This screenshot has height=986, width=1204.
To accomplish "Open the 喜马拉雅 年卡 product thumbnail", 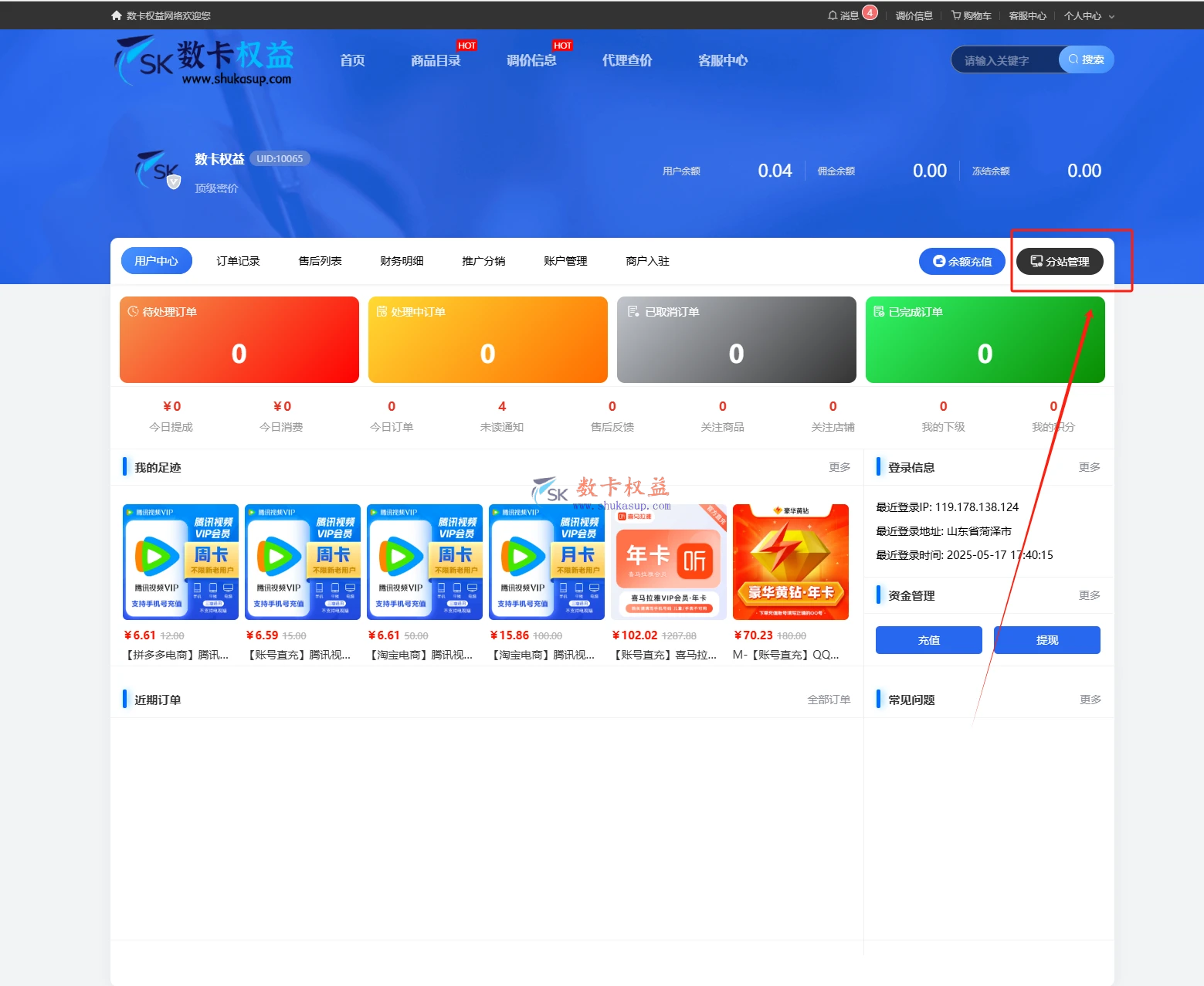I will click(x=669, y=562).
